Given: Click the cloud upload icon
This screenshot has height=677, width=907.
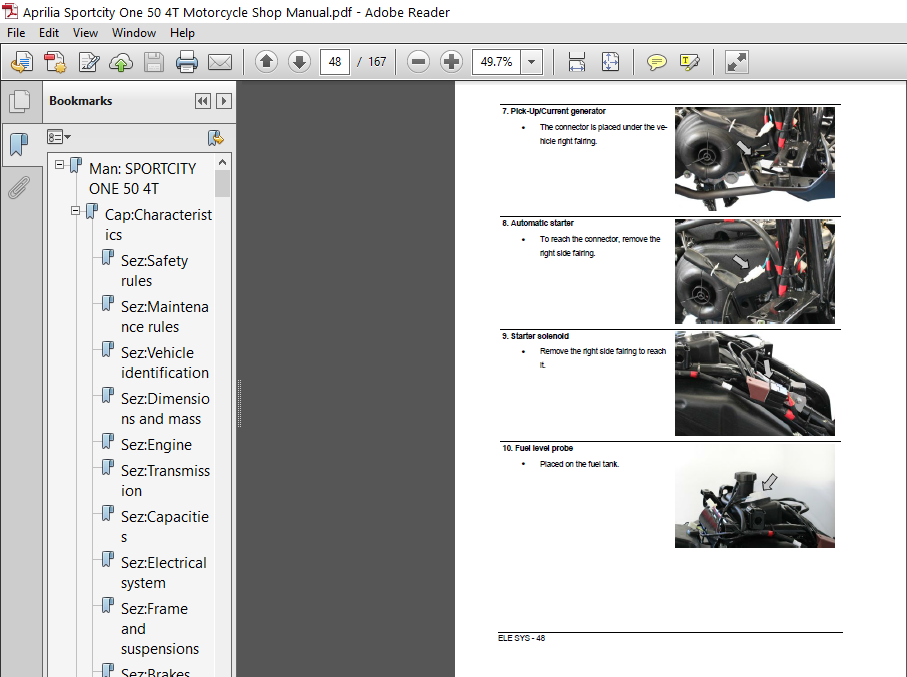Looking at the screenshot, I should point(121,62).
